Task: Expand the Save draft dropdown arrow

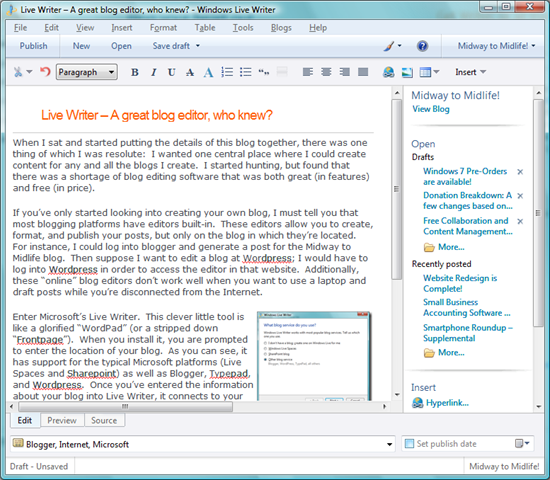Action: (x=198, y=46)
